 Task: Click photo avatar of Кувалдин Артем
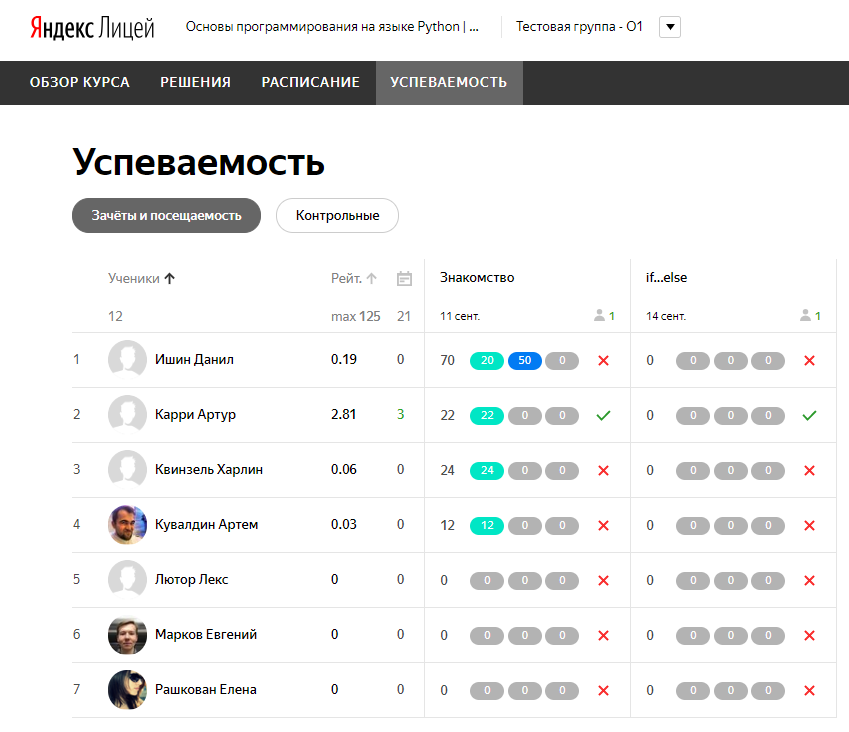point(127,524)
